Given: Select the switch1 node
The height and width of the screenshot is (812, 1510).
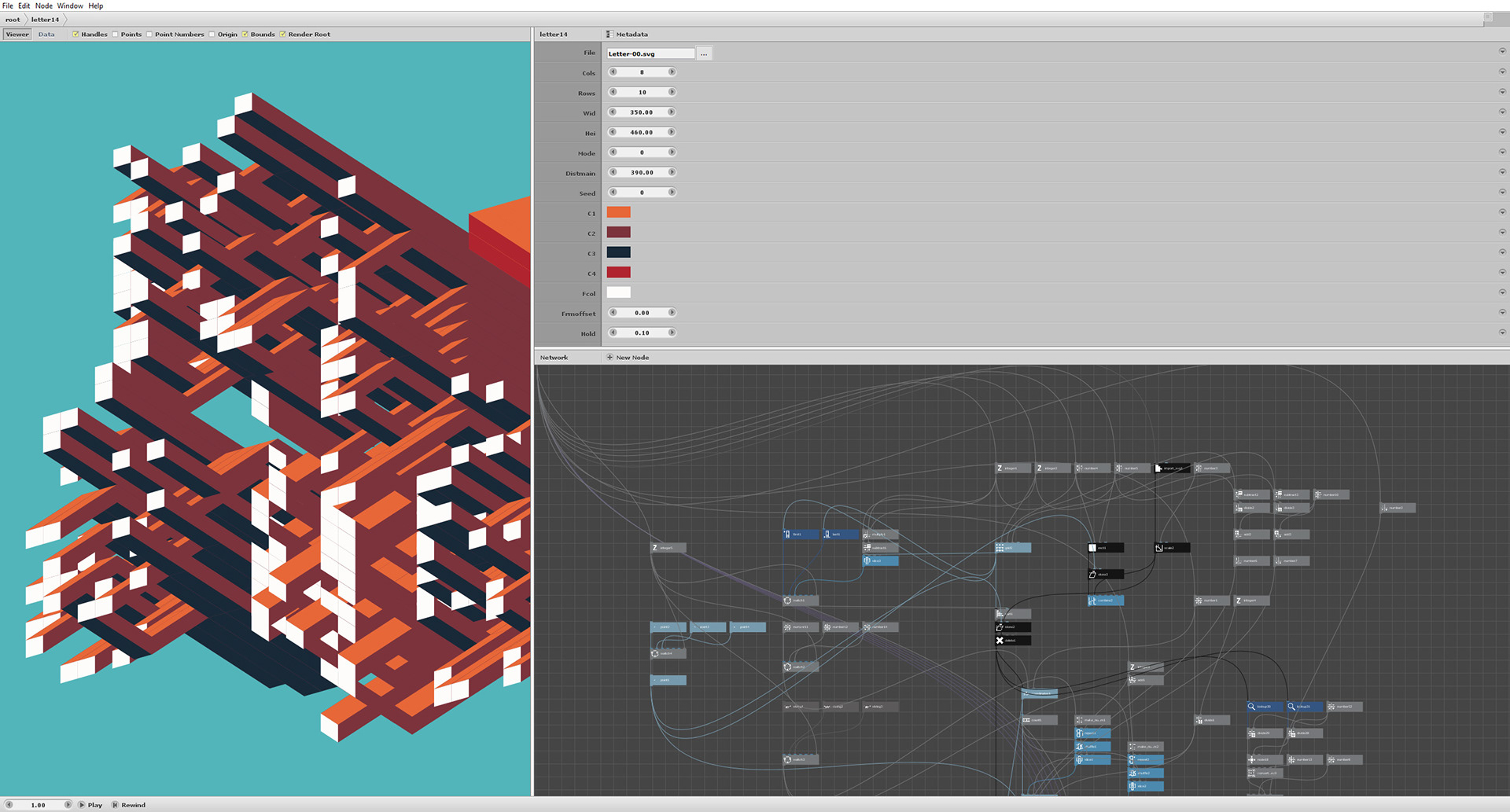Looking at the screenshot, I should [x=801, y=600].
